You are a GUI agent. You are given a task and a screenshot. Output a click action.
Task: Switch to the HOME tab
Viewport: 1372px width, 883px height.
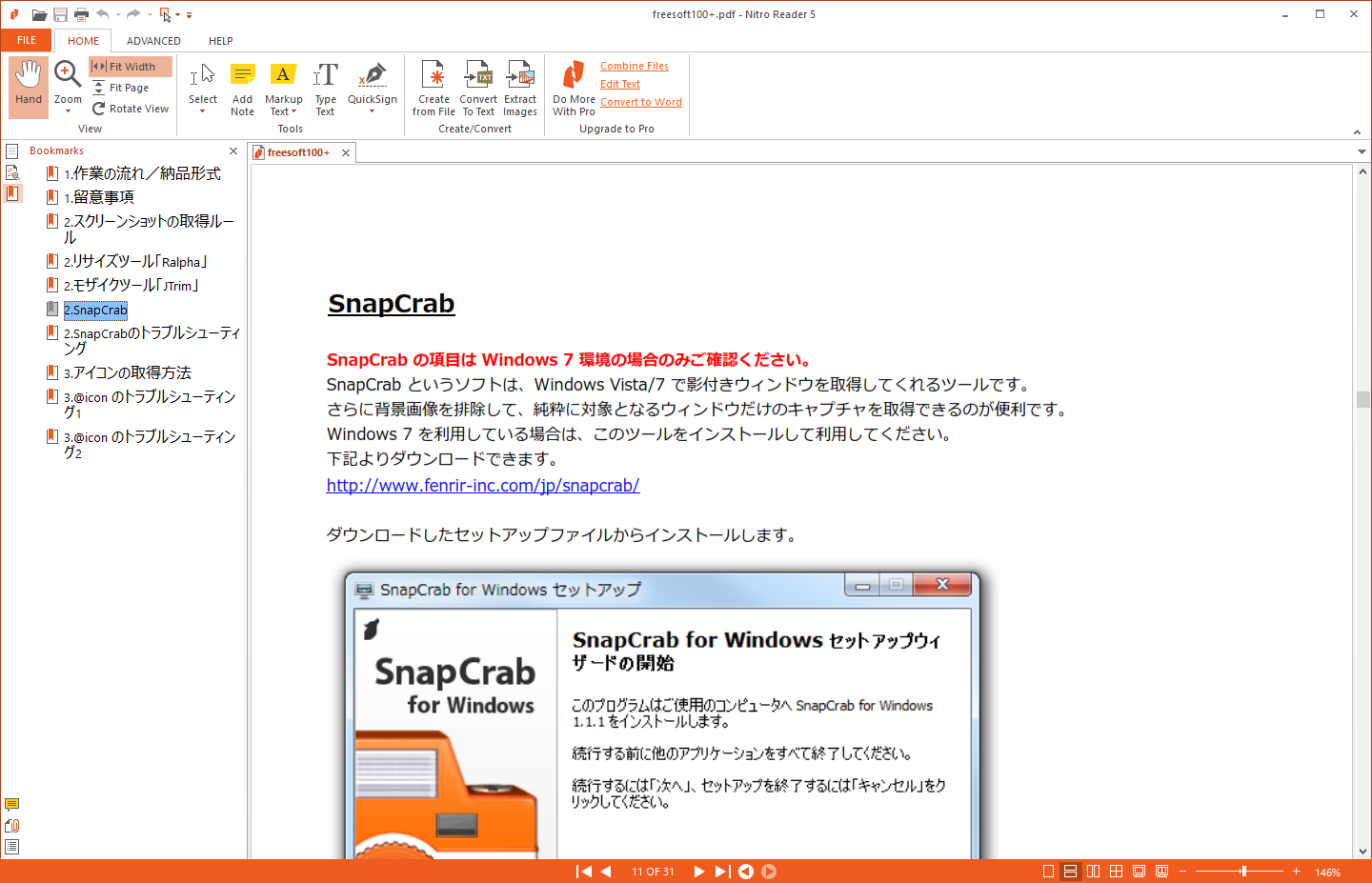[83, 41]
